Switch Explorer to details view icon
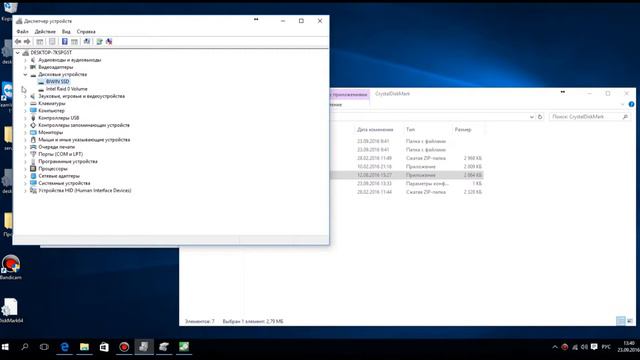640x360 pixels. (620, 321)
